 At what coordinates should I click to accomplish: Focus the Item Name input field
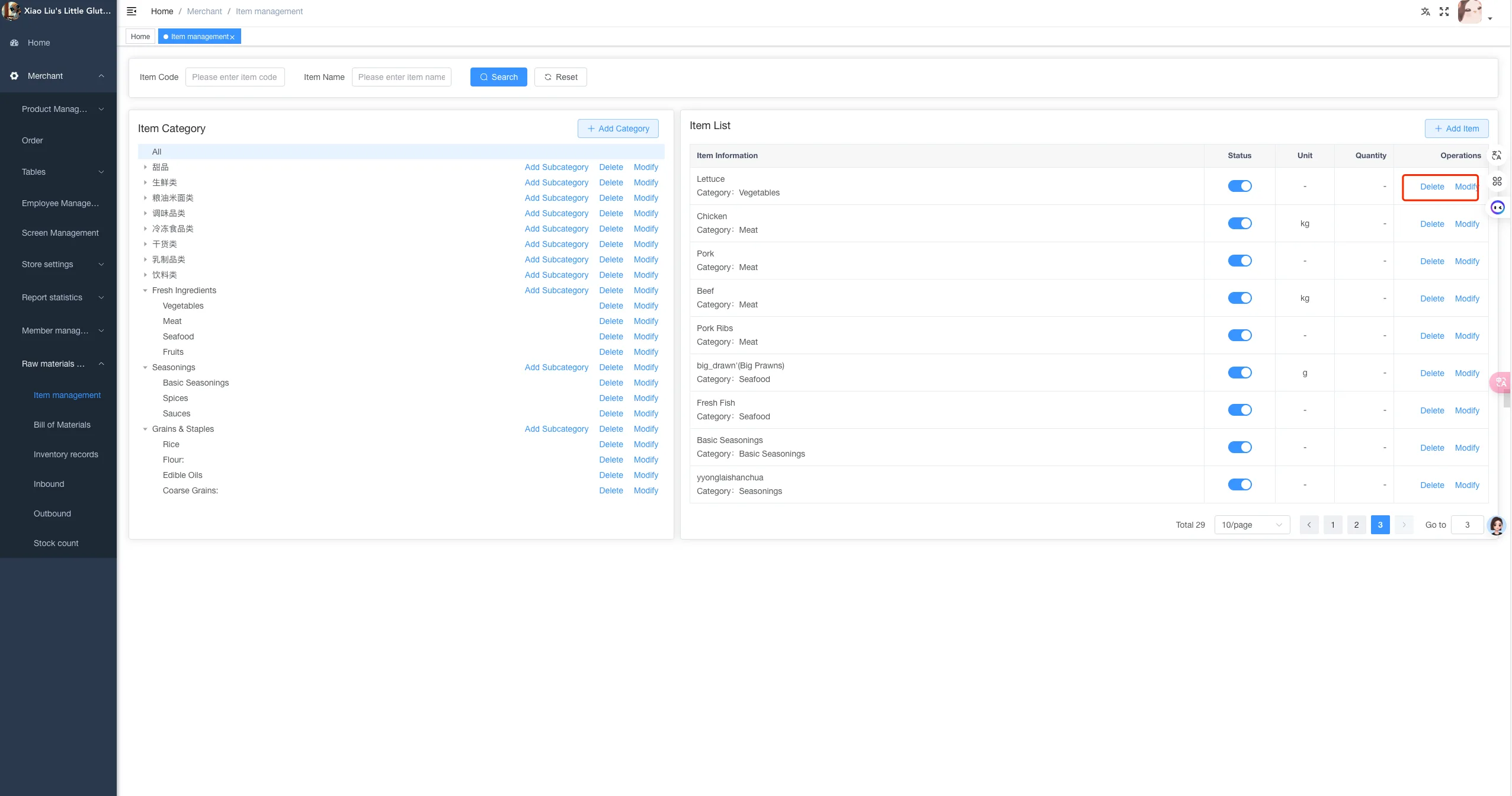[401, 77]
